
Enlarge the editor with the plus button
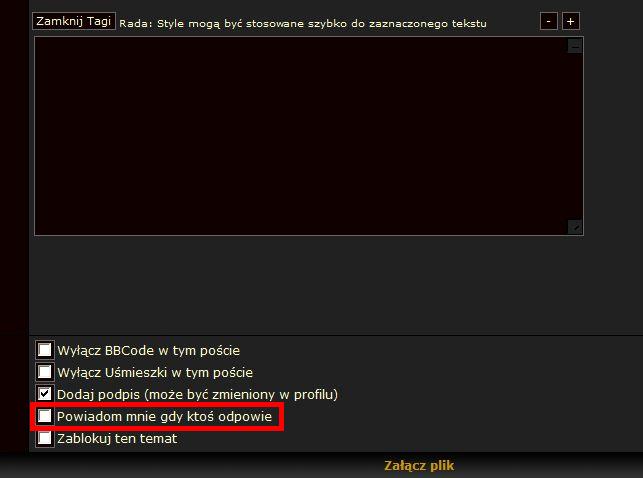pos(570,21)
